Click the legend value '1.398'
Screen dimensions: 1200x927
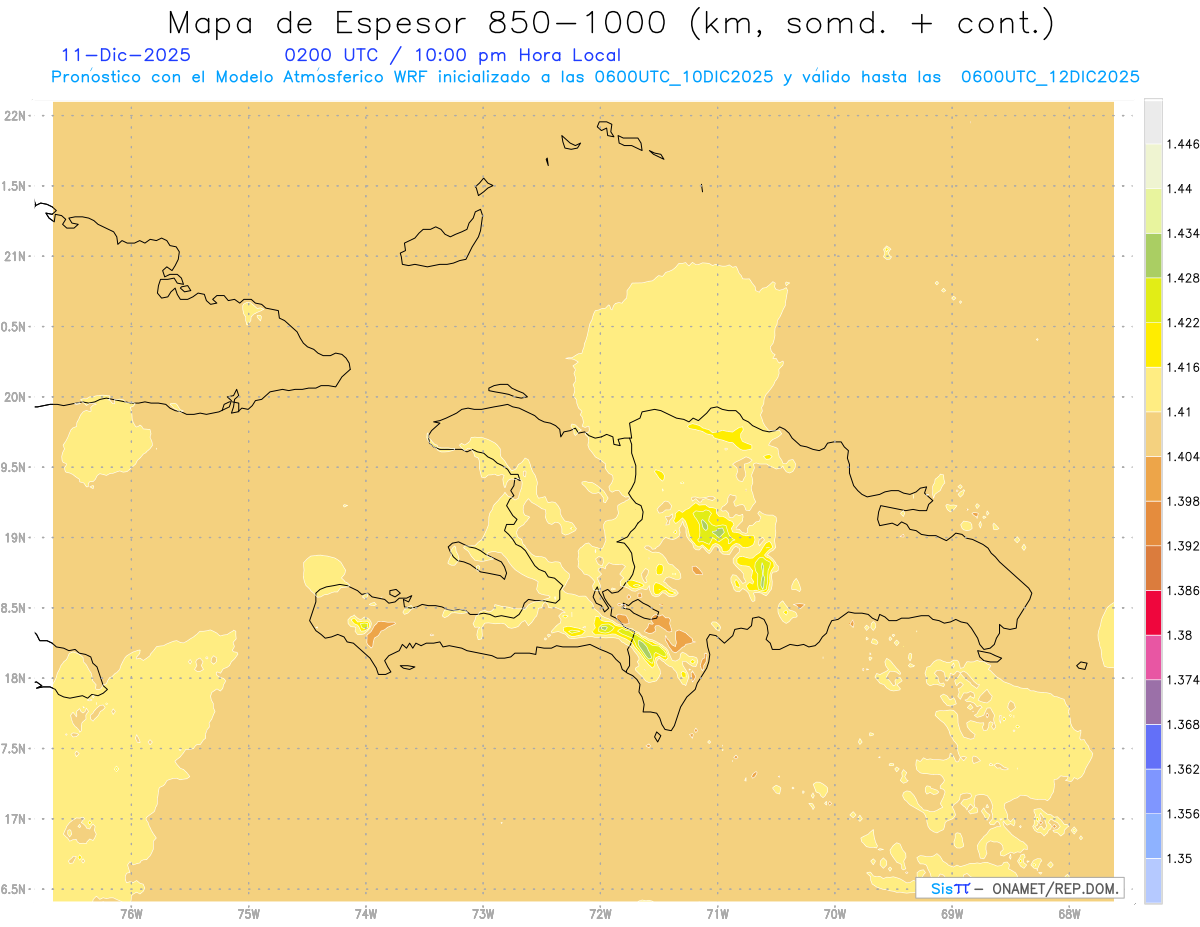click(x=1183, y=501)
